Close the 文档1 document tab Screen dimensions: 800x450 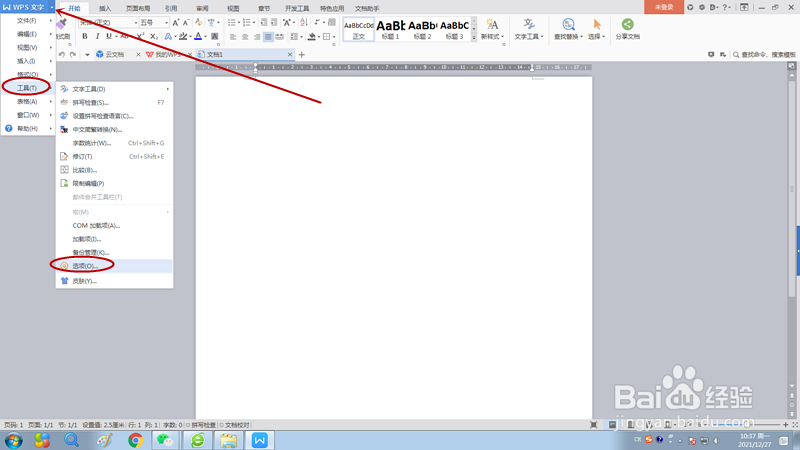tap(290, 55)
